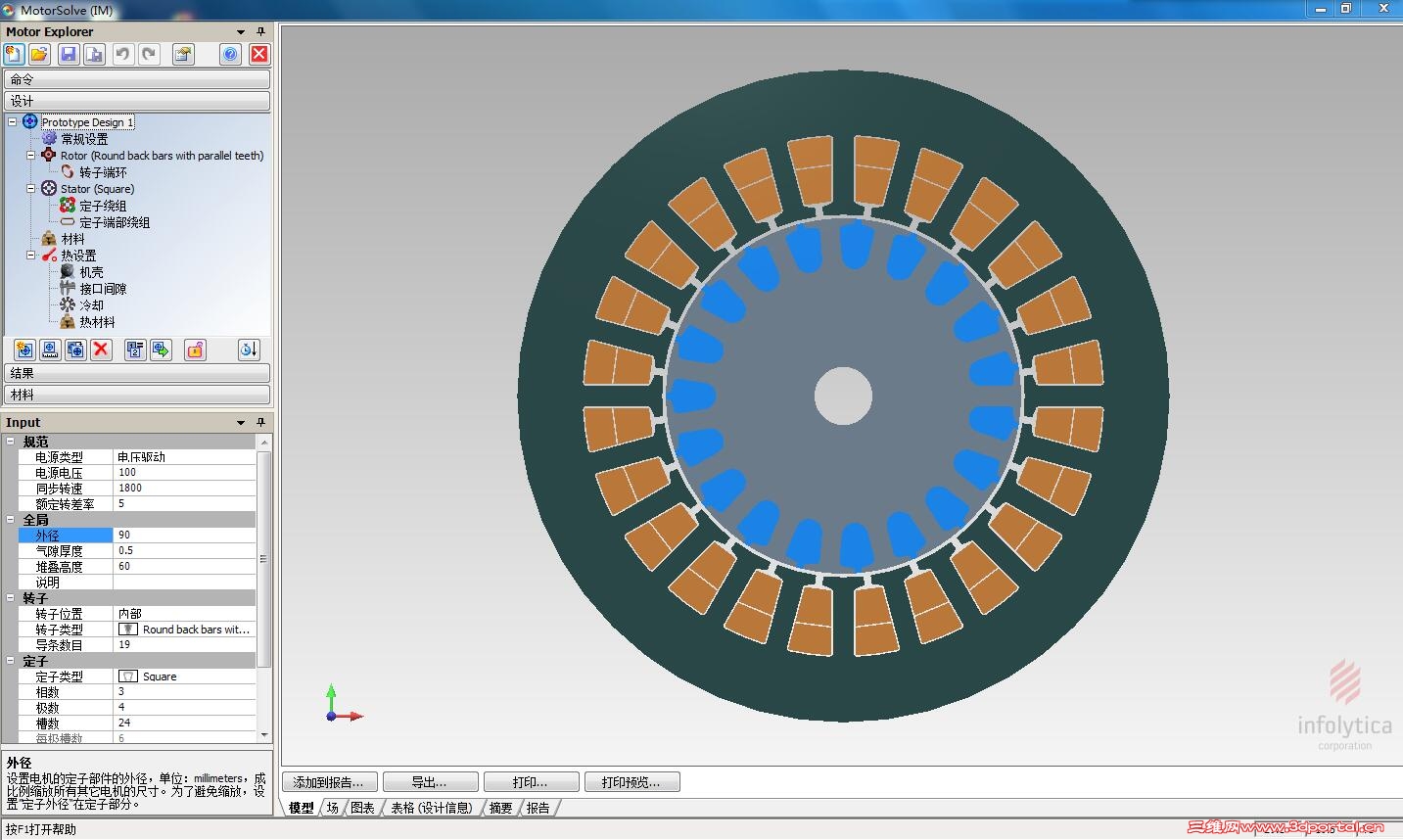Viewport: 1403px width, 840px height.
Task: Switch to the 图表 tab
Action: click(x=363, y=808)
